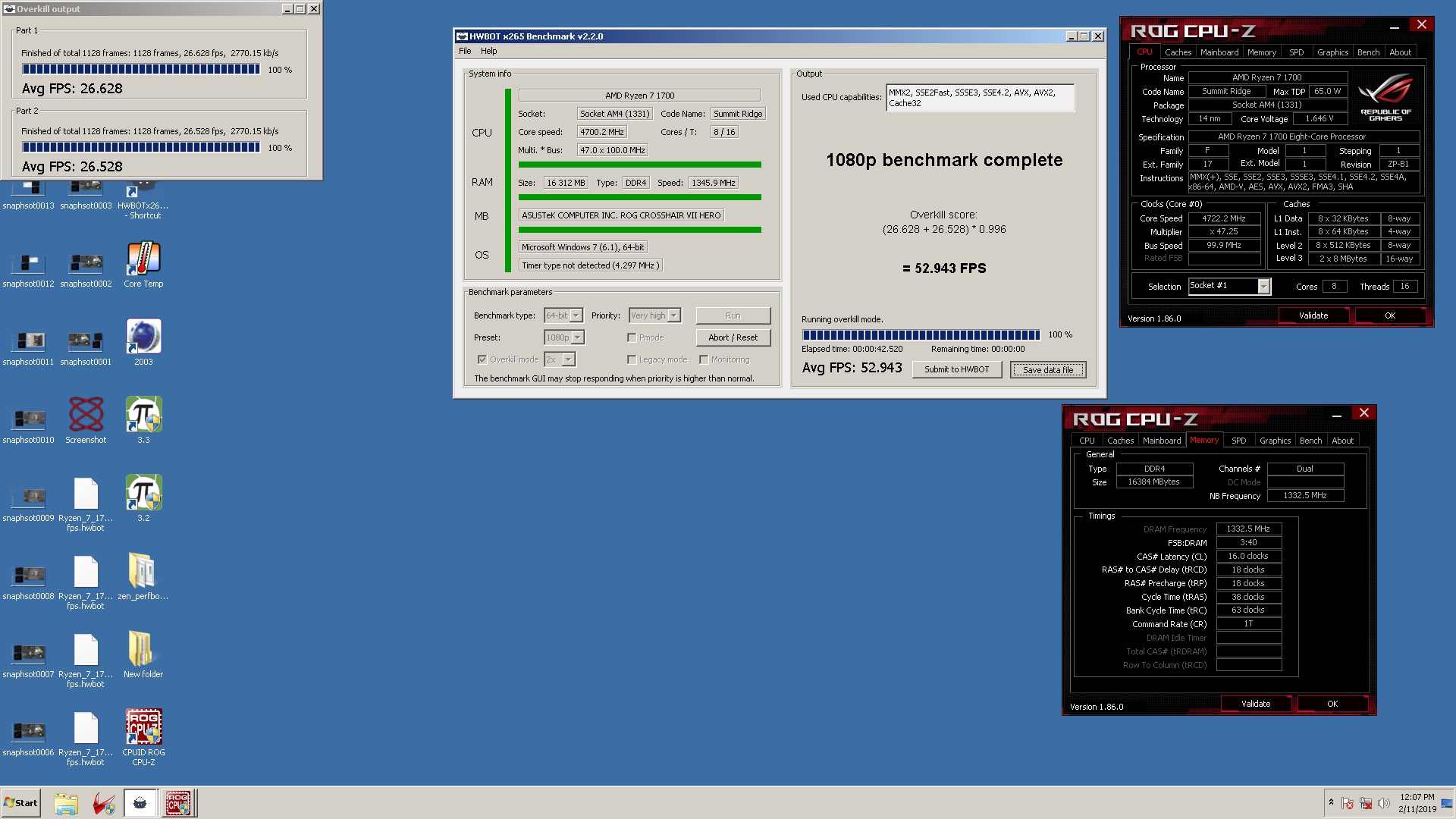
Task: Open snaphsot0008 desktop icon
Action: click(x=29, y=582)
